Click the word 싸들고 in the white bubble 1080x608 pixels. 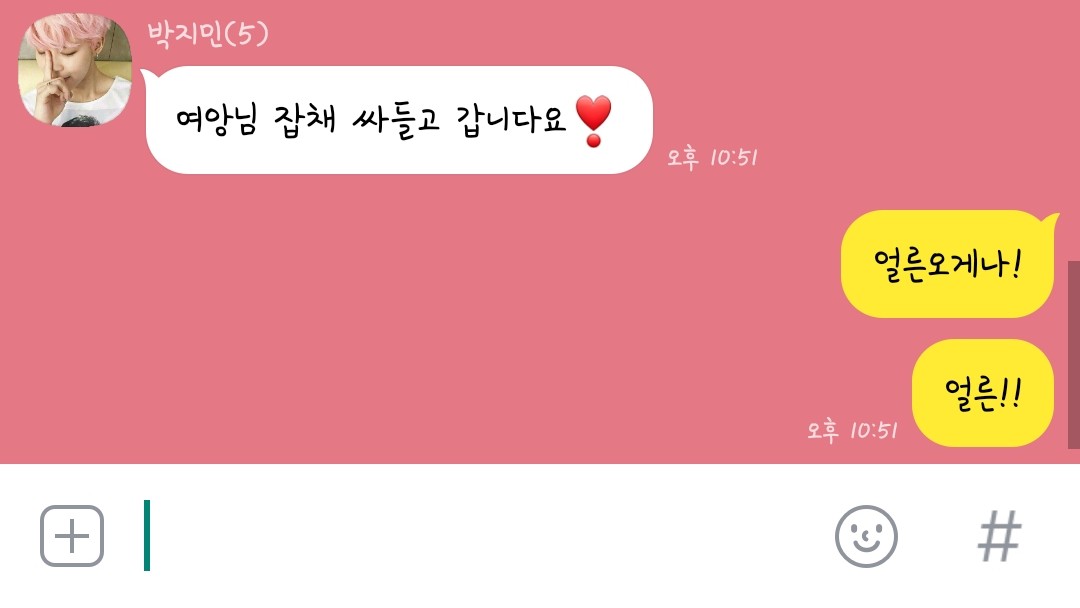point(395,122)
